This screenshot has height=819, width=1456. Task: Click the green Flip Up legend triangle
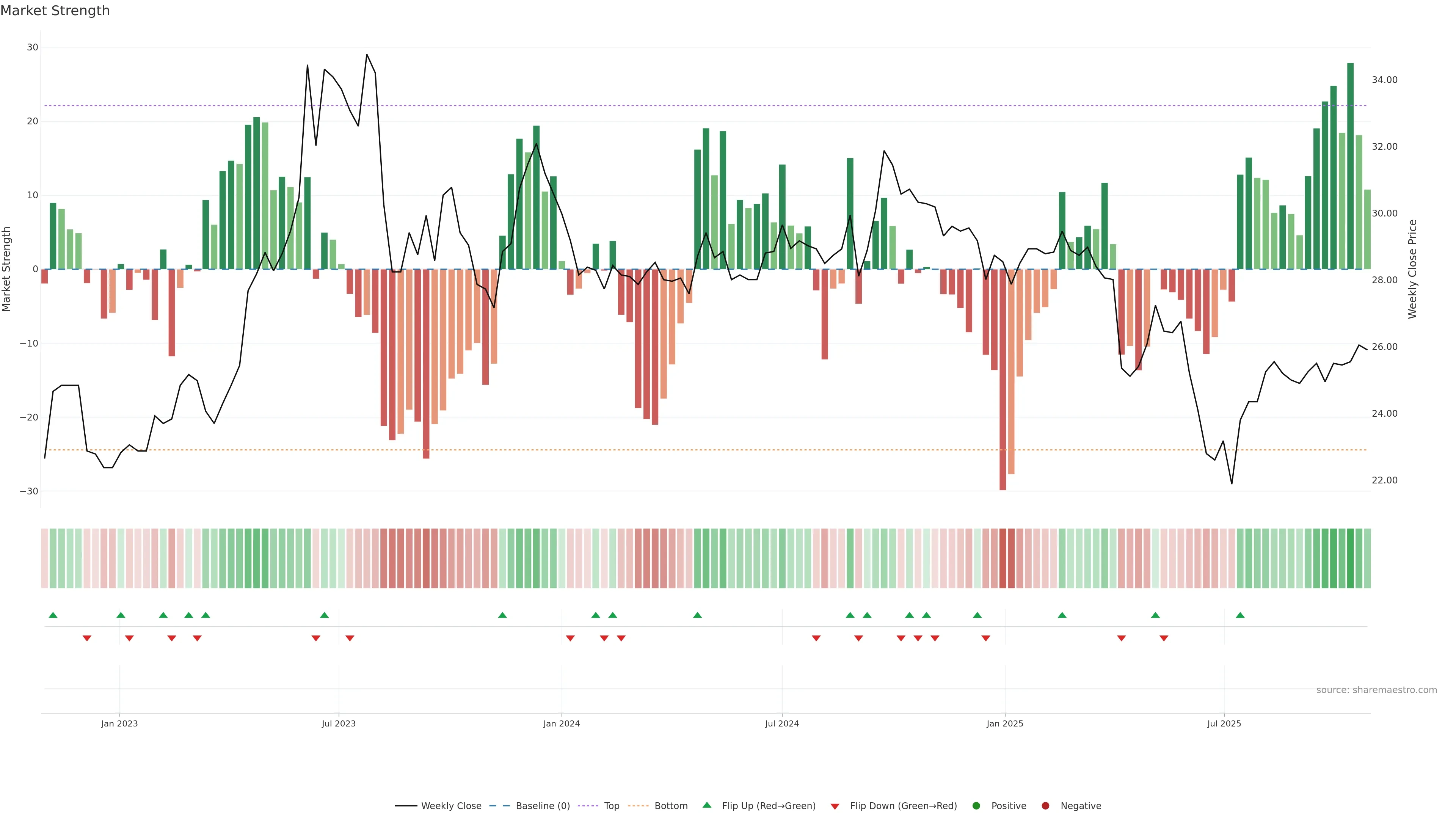tap(706, 805)
